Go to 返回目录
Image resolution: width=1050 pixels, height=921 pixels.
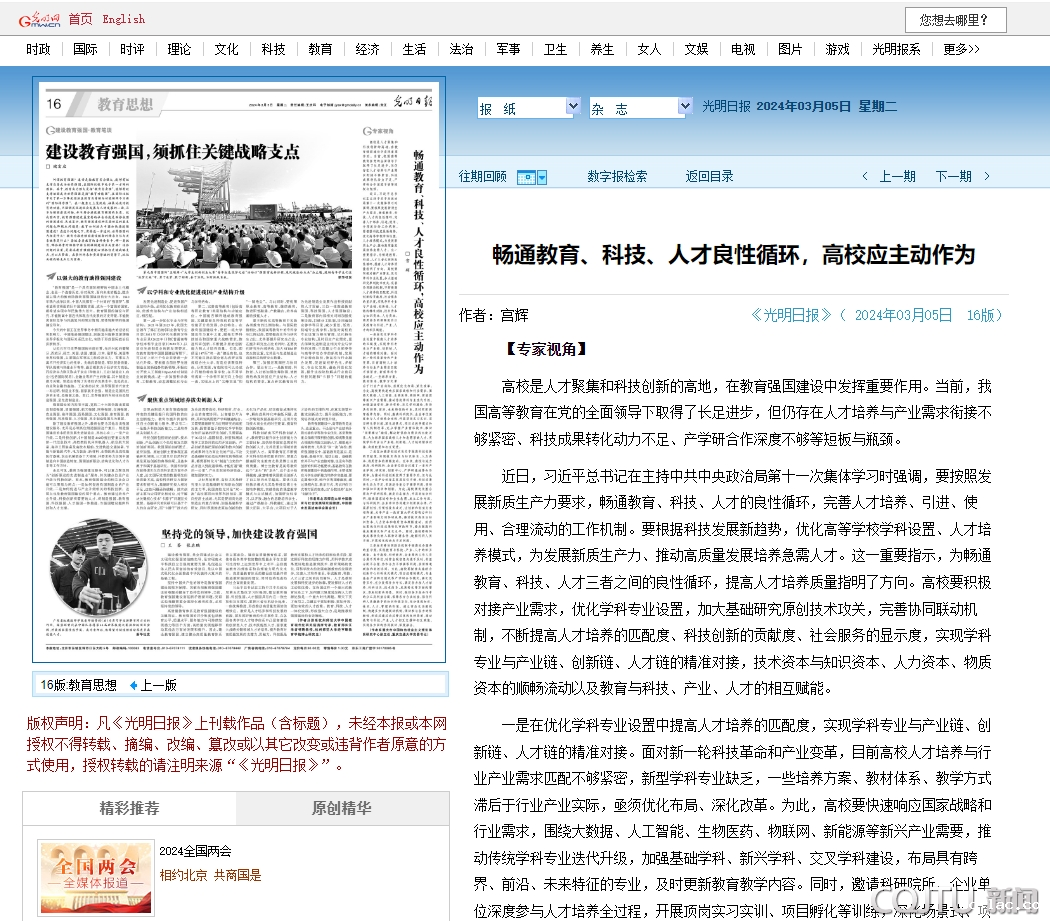[709, 177]
